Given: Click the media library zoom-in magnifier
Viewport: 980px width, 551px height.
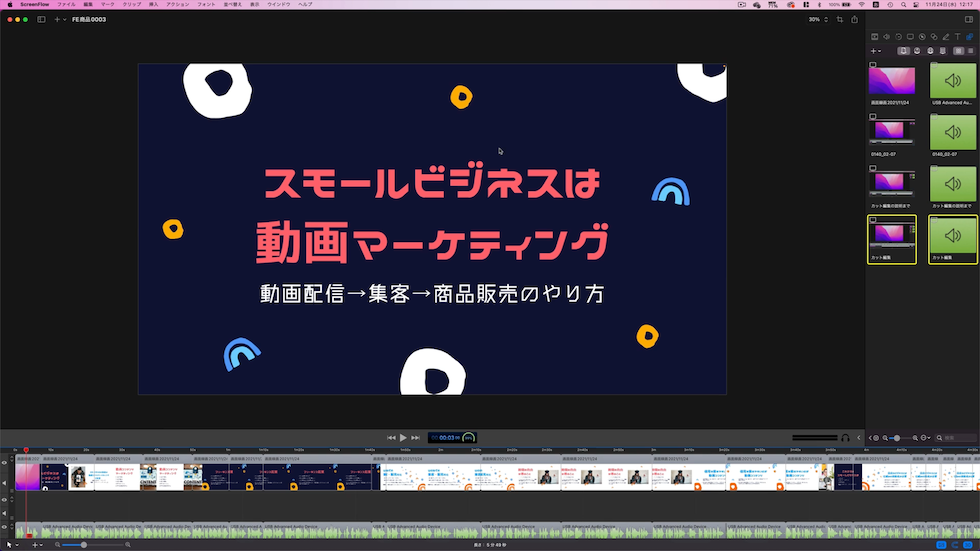Looking at the screenshot, I should click(x=916, y=438).
